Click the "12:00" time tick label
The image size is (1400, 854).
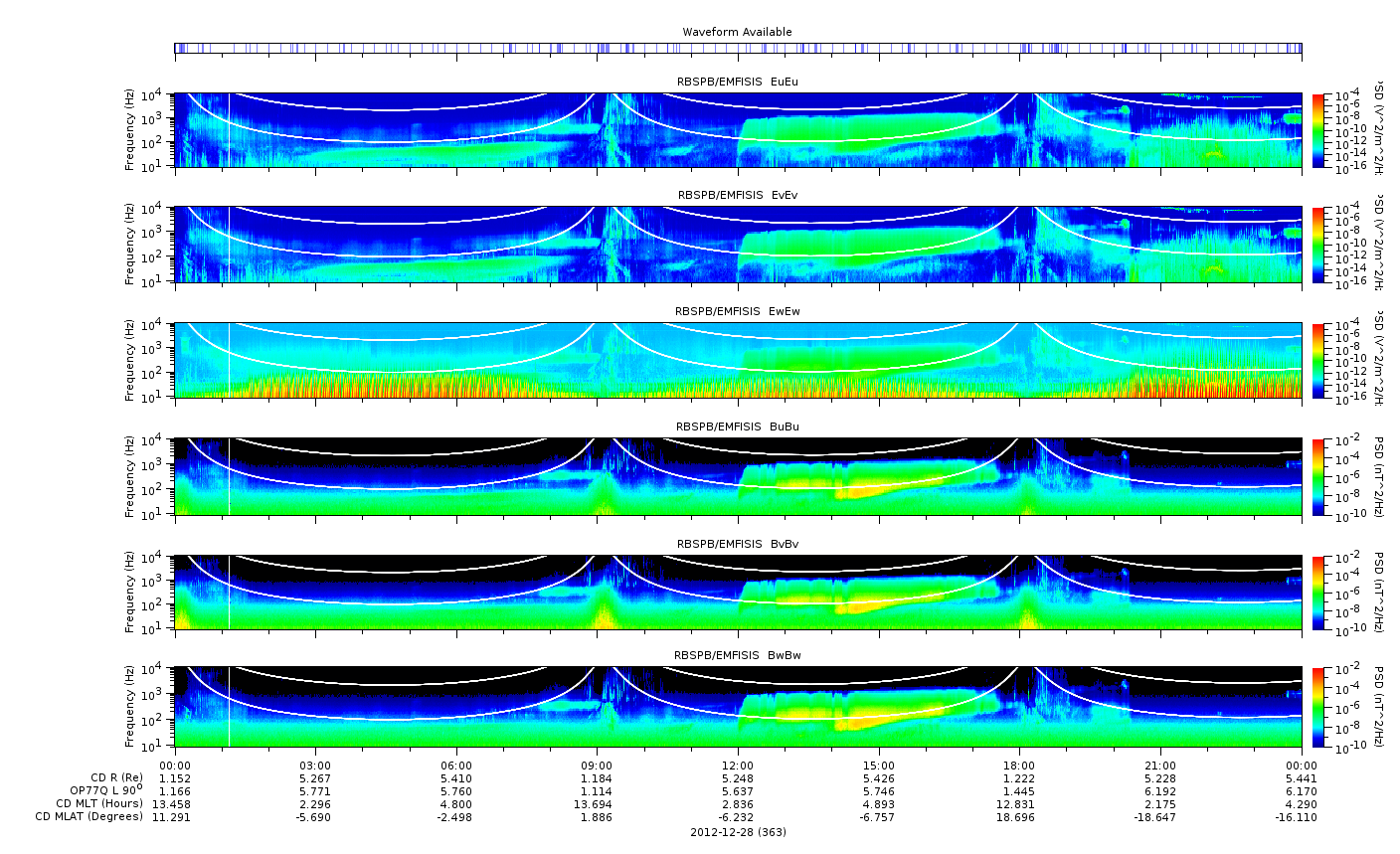coord(738,765)
